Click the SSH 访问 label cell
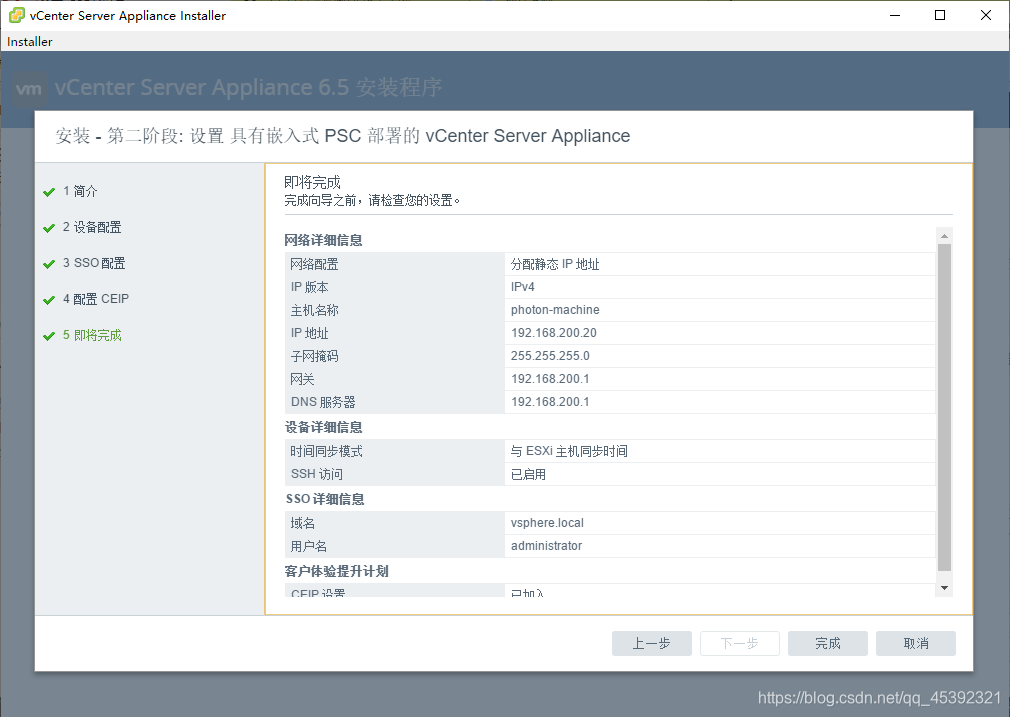The image size is (1010, 717). coord(395,474)
